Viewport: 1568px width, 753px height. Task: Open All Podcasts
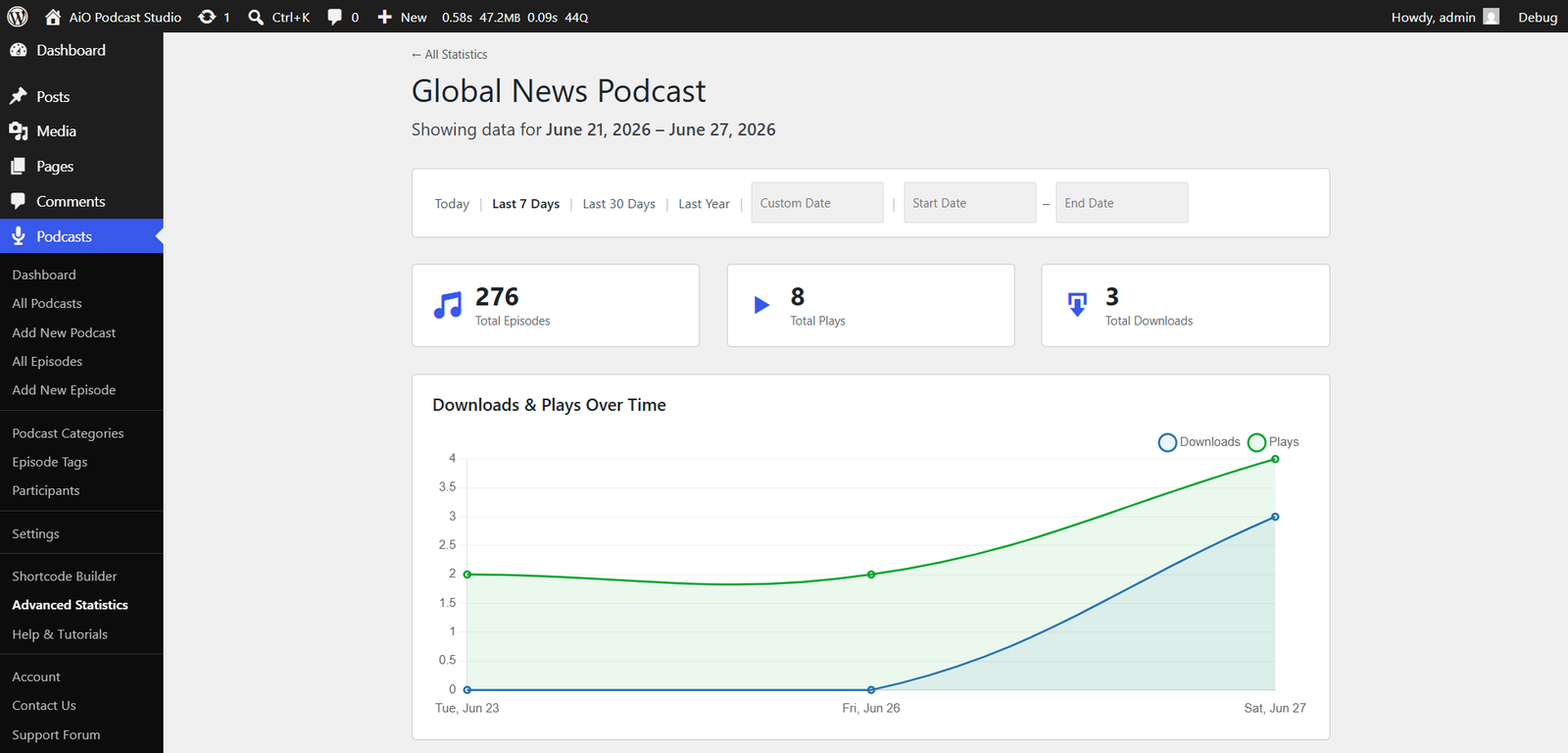[47, 304]
